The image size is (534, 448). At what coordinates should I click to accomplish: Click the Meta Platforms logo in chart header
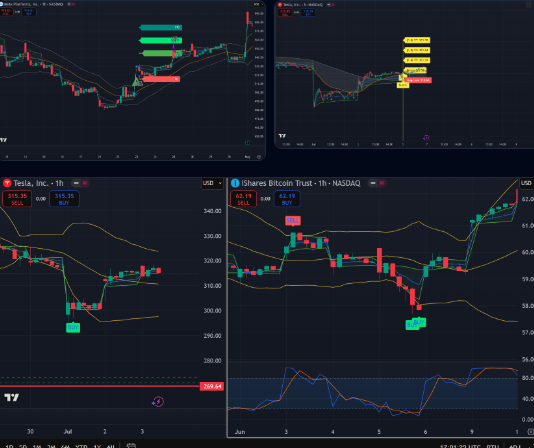click(x=1, y=4)
